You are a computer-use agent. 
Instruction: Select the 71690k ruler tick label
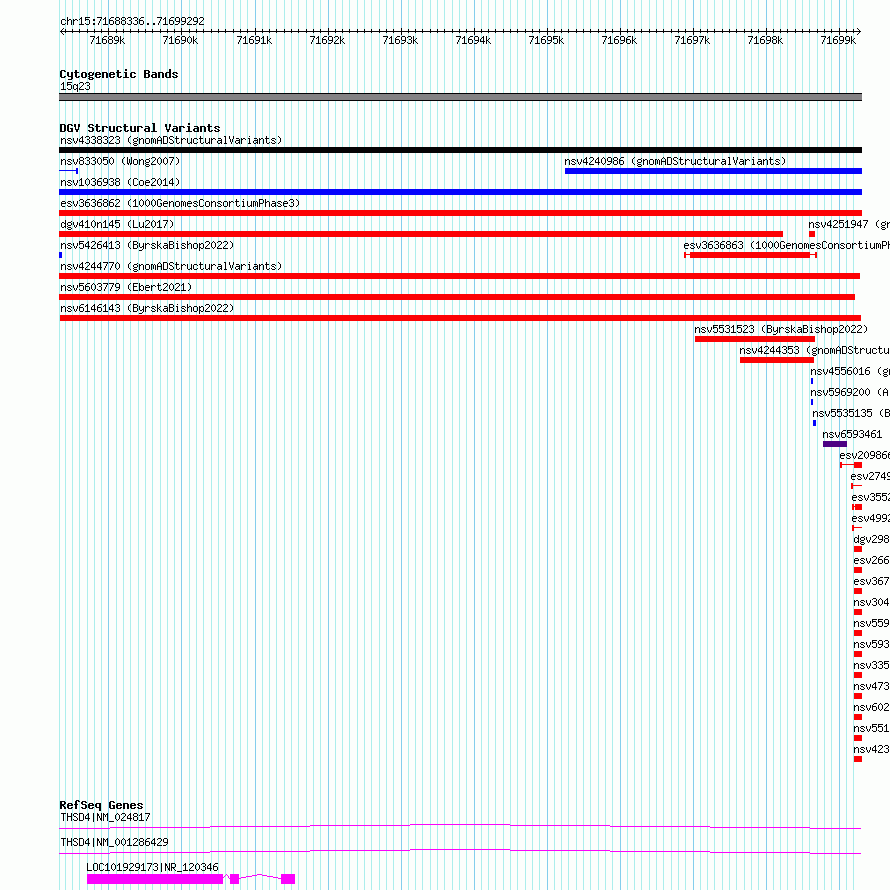(180, 40)
